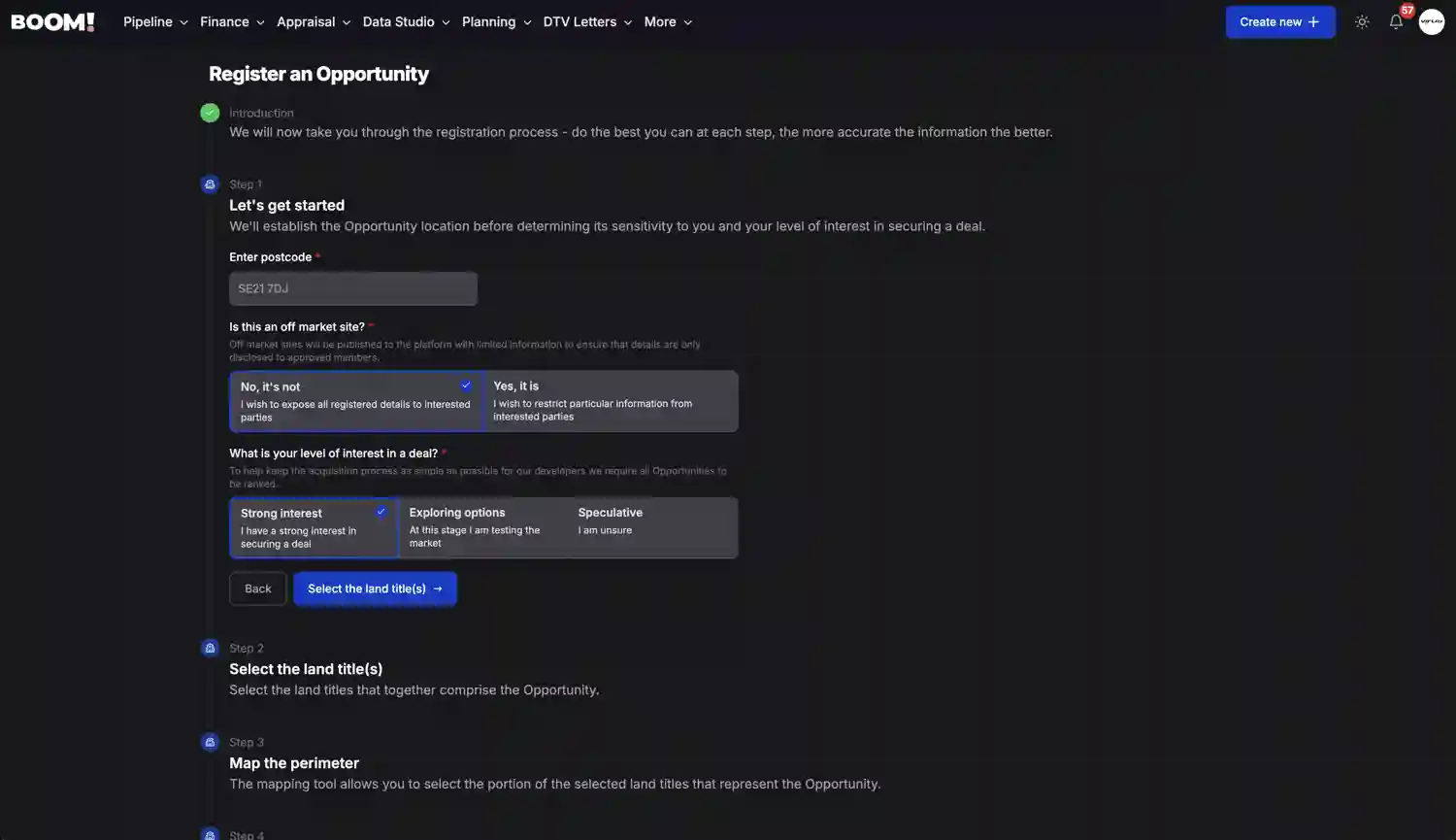Click the 'Let's get started' heading
Screen dimensions: 1456x840
286,205
